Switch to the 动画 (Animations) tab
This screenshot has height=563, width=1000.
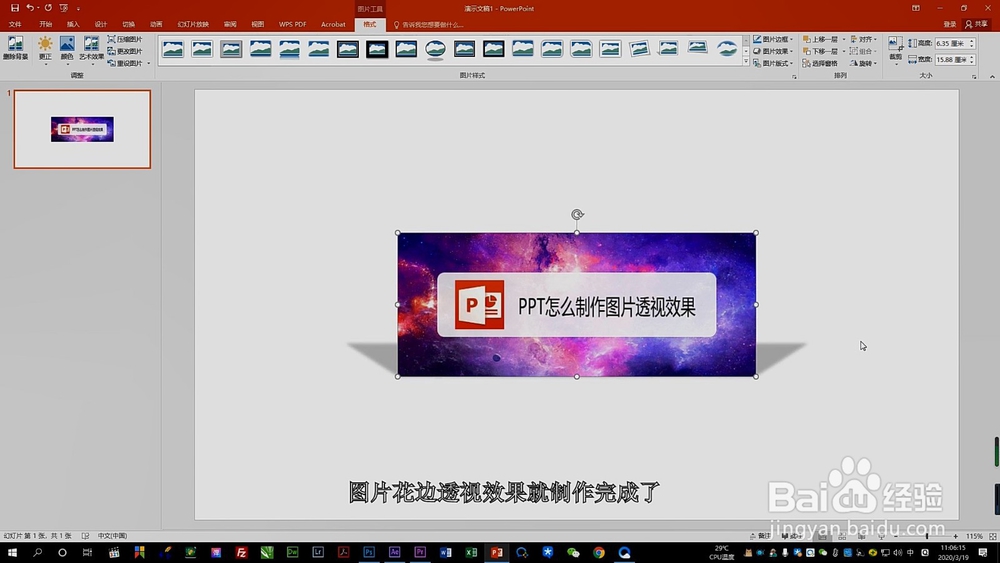156,24
